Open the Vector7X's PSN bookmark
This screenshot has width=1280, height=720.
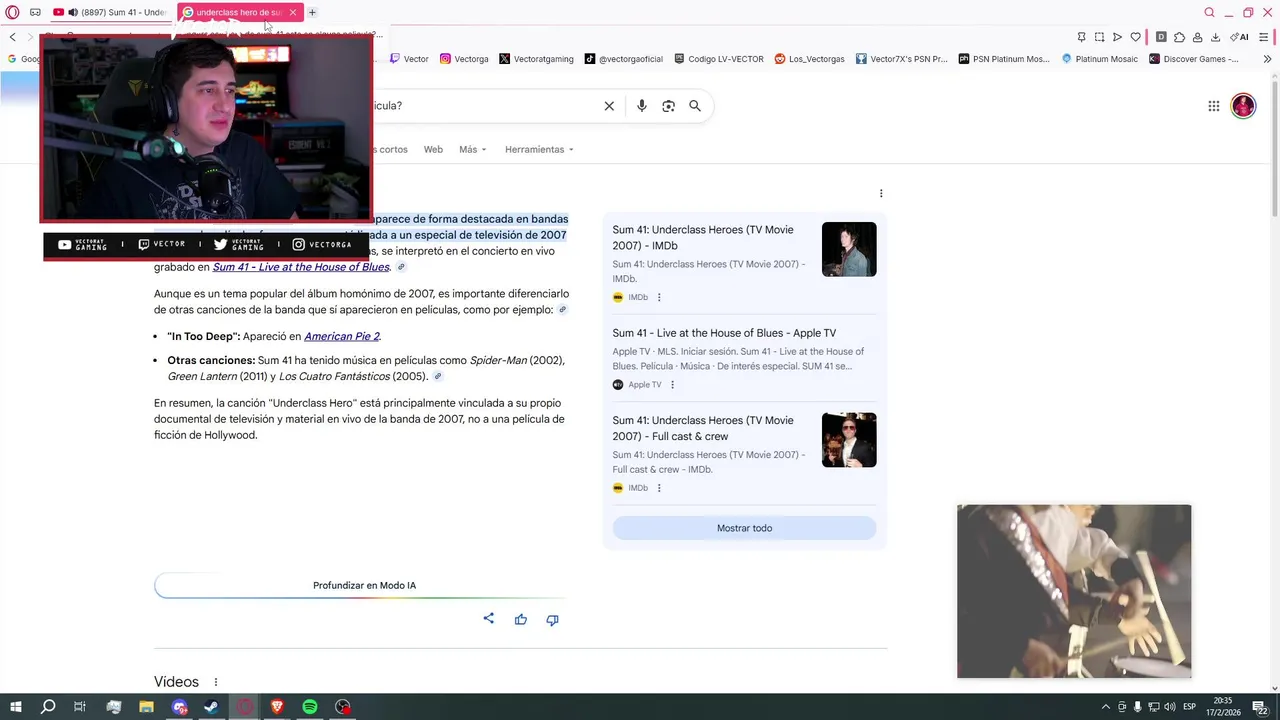coord(901,59)
